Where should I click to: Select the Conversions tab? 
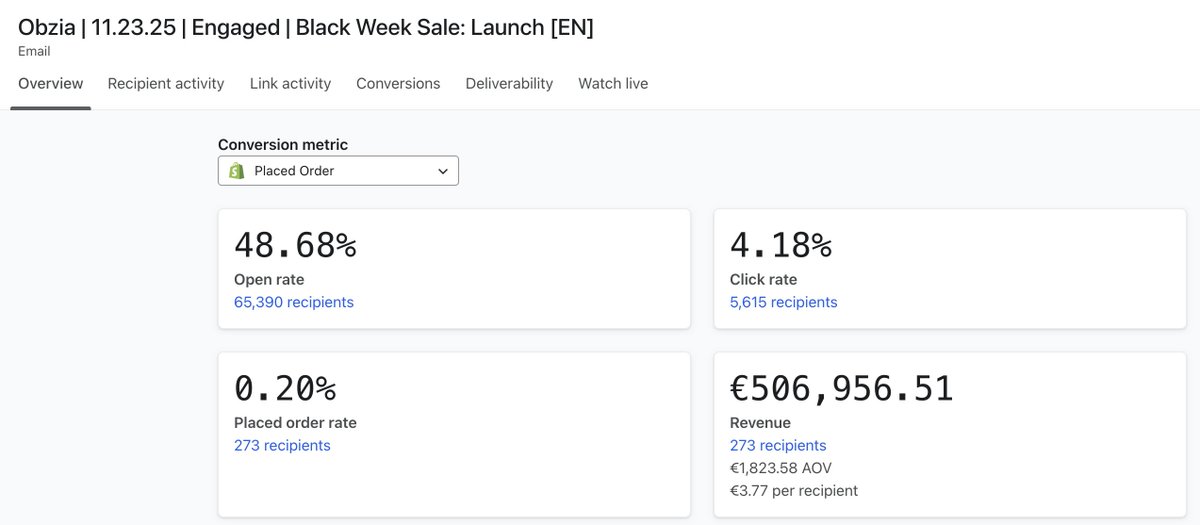(398, 84)
